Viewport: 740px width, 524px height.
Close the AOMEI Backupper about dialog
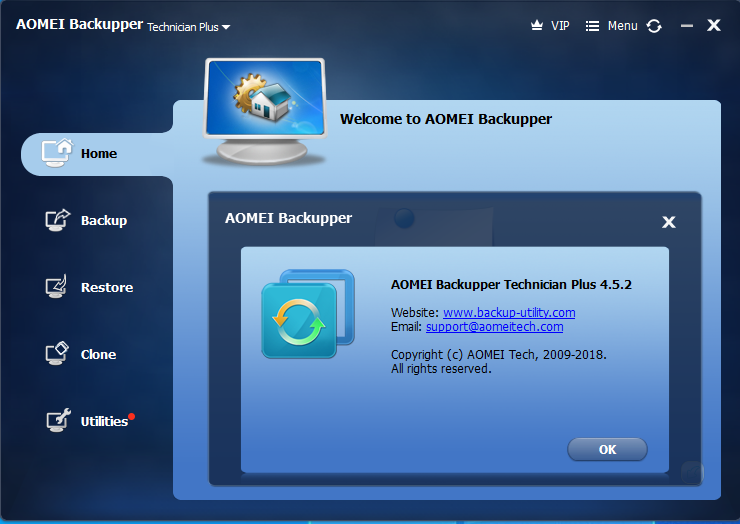[669, 222]
